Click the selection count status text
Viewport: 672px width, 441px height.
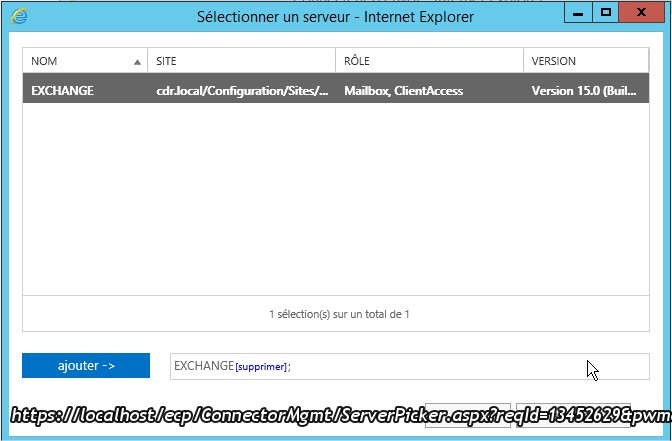pyautogui.click(x=339, y=314)
